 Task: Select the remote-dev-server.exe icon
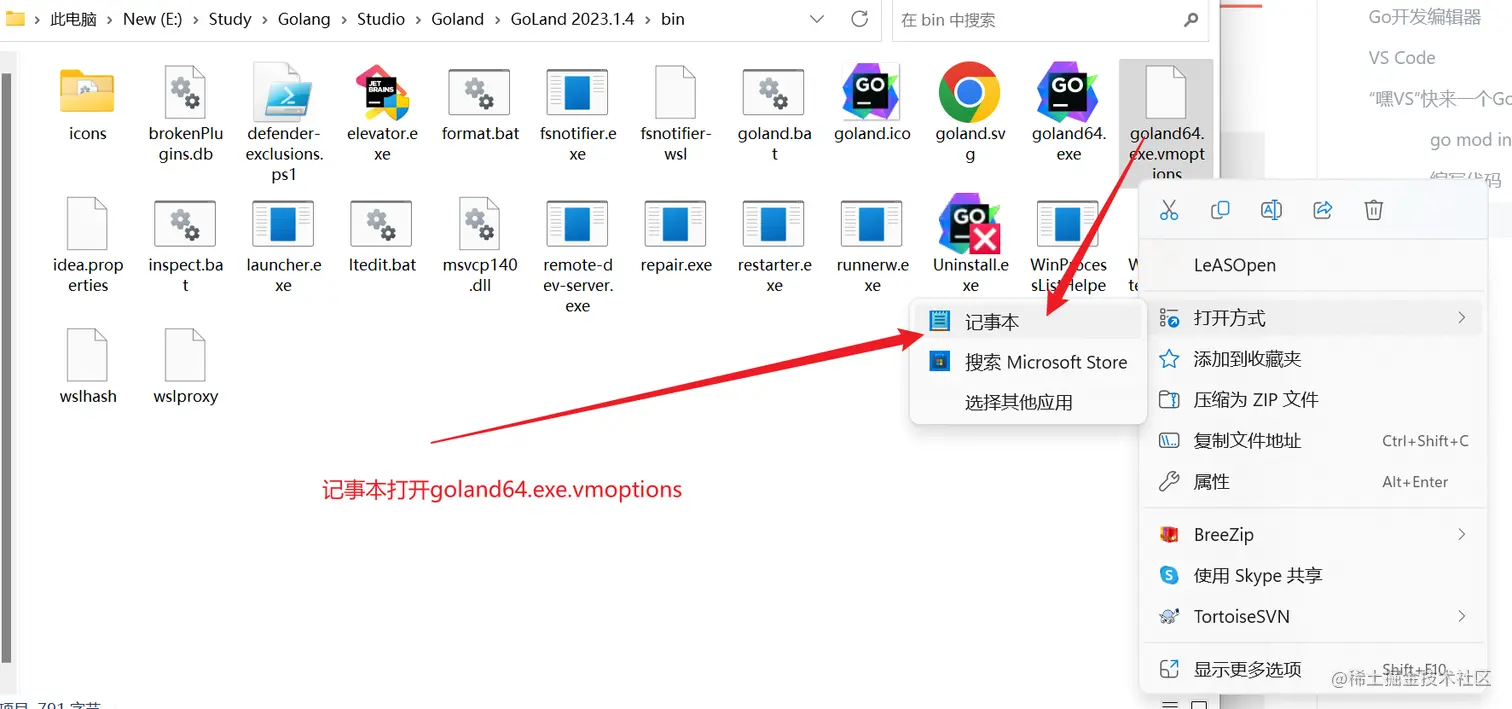click(577, 223)
